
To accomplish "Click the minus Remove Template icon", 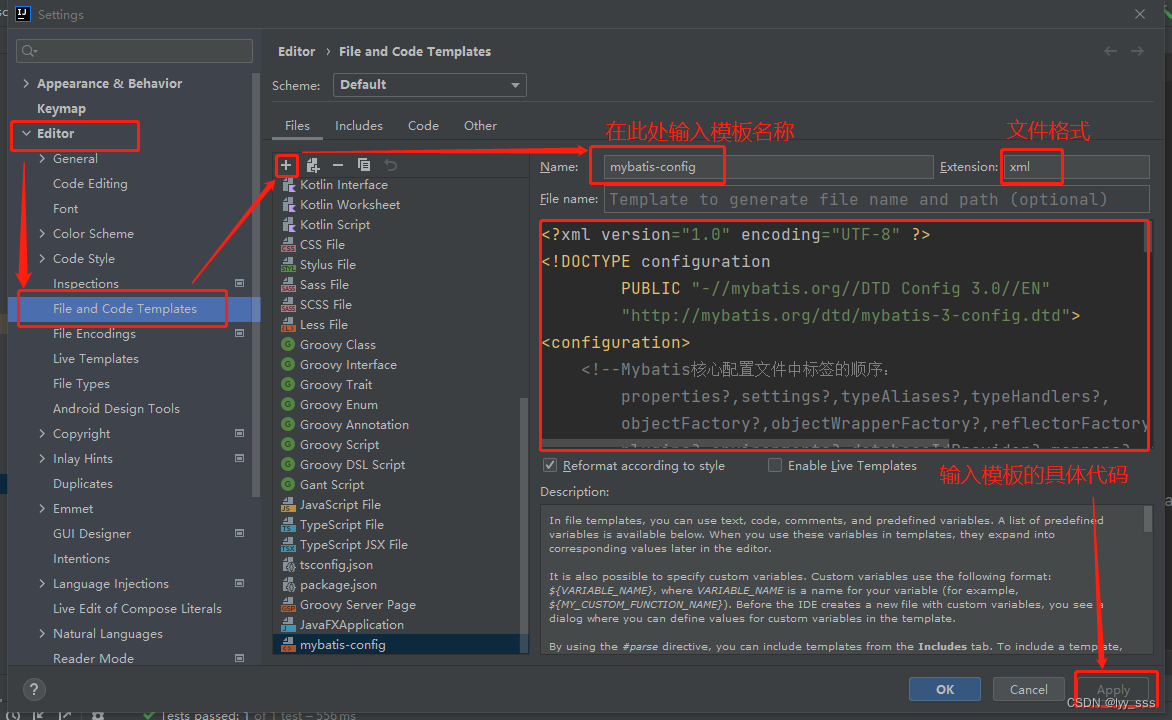I will [338, 165].
